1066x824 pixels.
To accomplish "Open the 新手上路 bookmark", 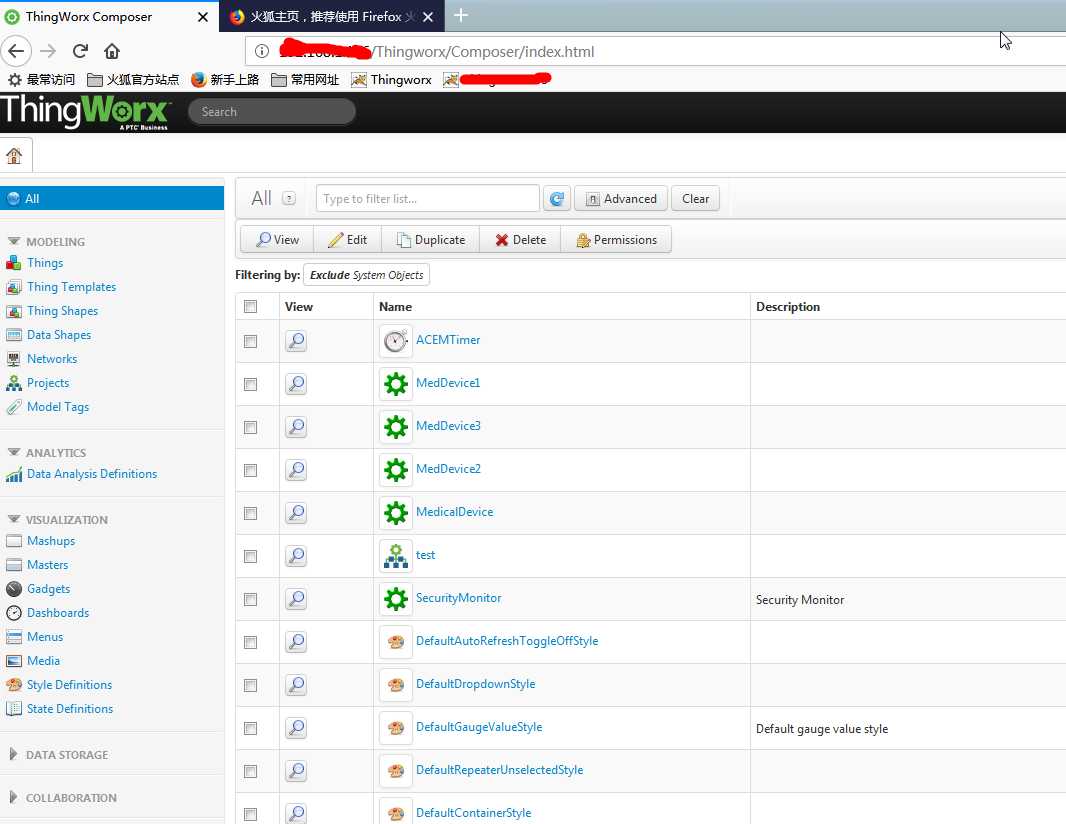I will [225, 80].
